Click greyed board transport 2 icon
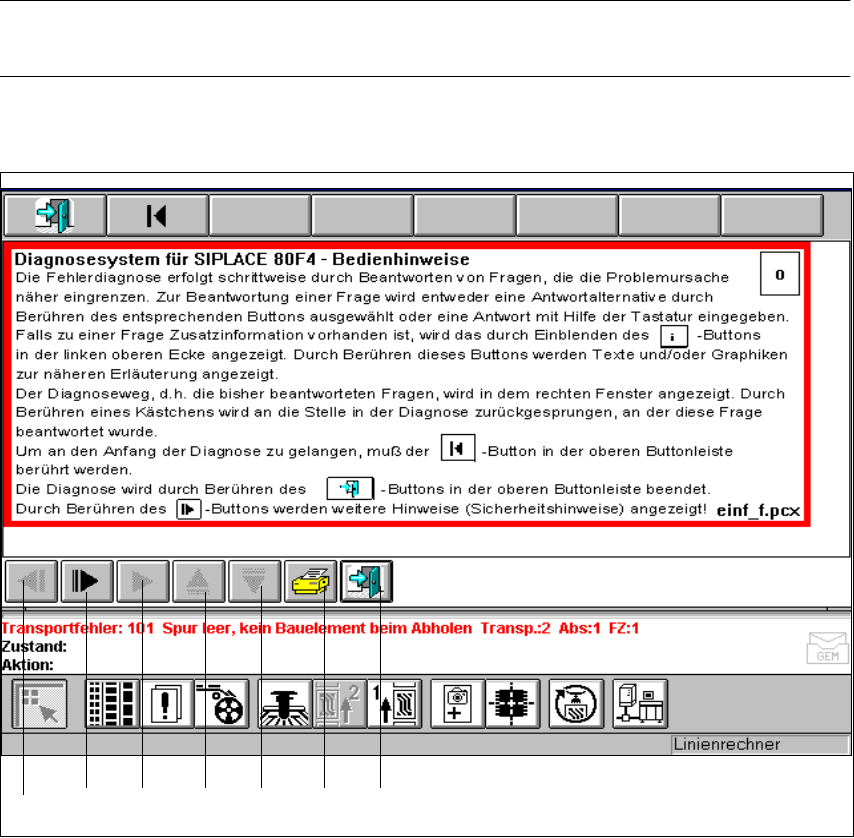This screenshot has height=838, width=854. pos(339,704)
